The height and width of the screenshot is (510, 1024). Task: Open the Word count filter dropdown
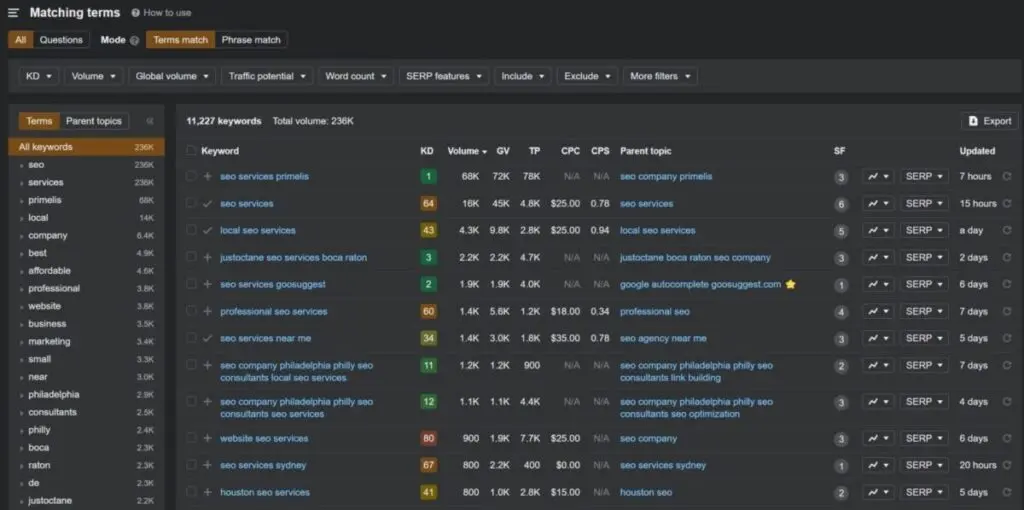[x=356, y=76]
